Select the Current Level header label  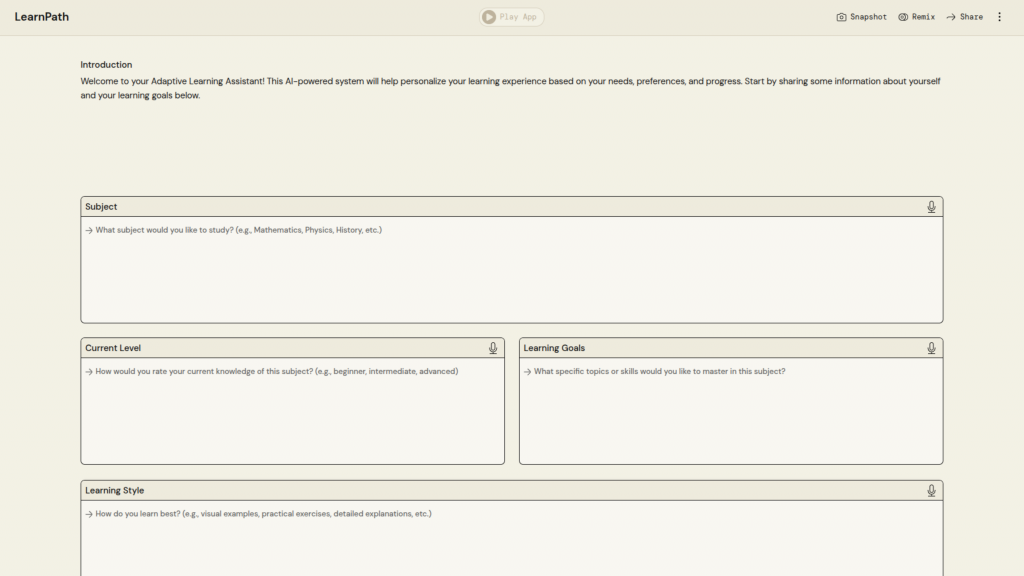113,348
